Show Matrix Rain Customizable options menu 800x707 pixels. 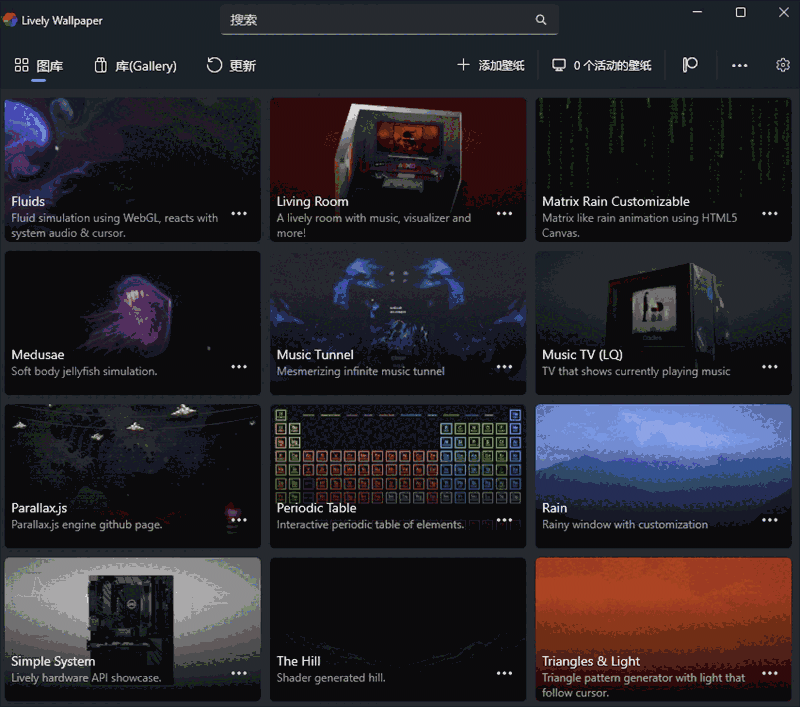(769, 213)
